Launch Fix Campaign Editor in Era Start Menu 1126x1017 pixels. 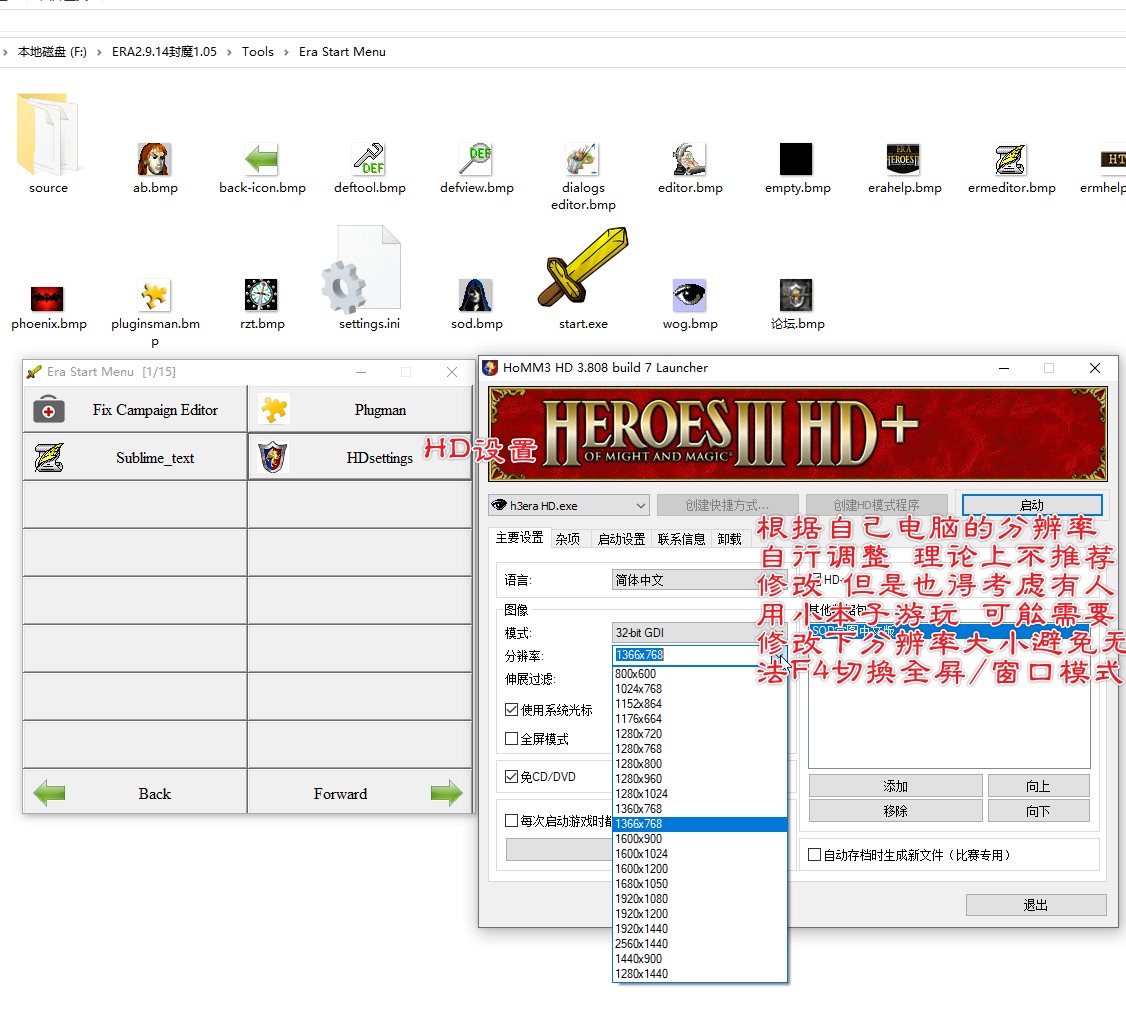[135, 409]
